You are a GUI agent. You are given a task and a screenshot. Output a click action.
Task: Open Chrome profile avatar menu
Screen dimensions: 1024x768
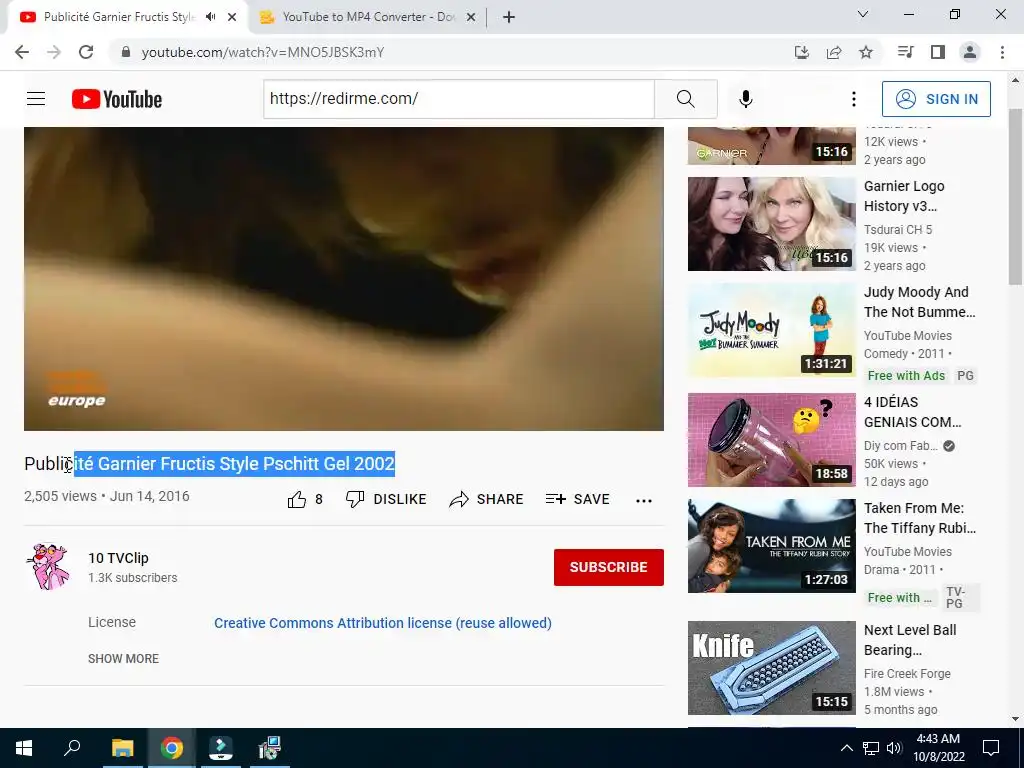click(x=970, y=52)
